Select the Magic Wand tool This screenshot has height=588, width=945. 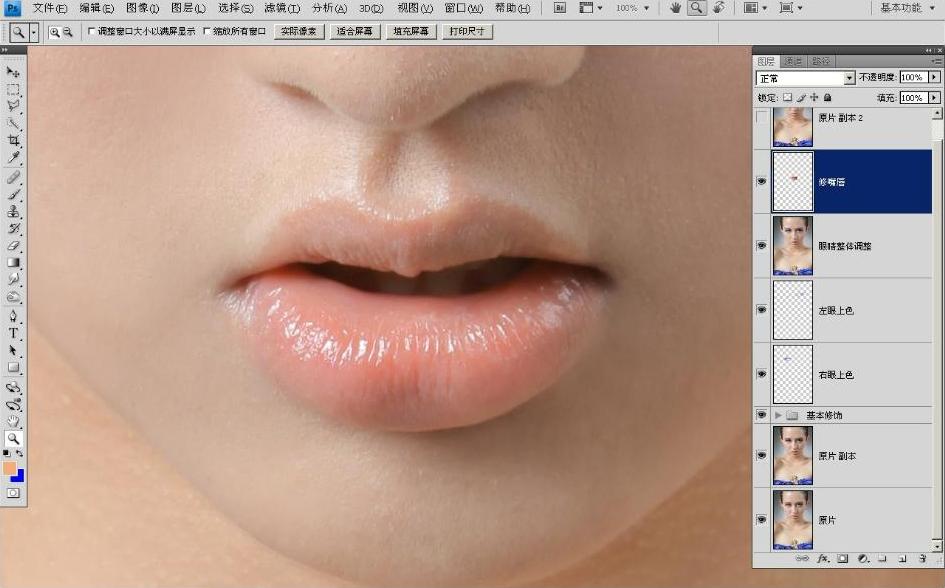(x=13, y=124)
